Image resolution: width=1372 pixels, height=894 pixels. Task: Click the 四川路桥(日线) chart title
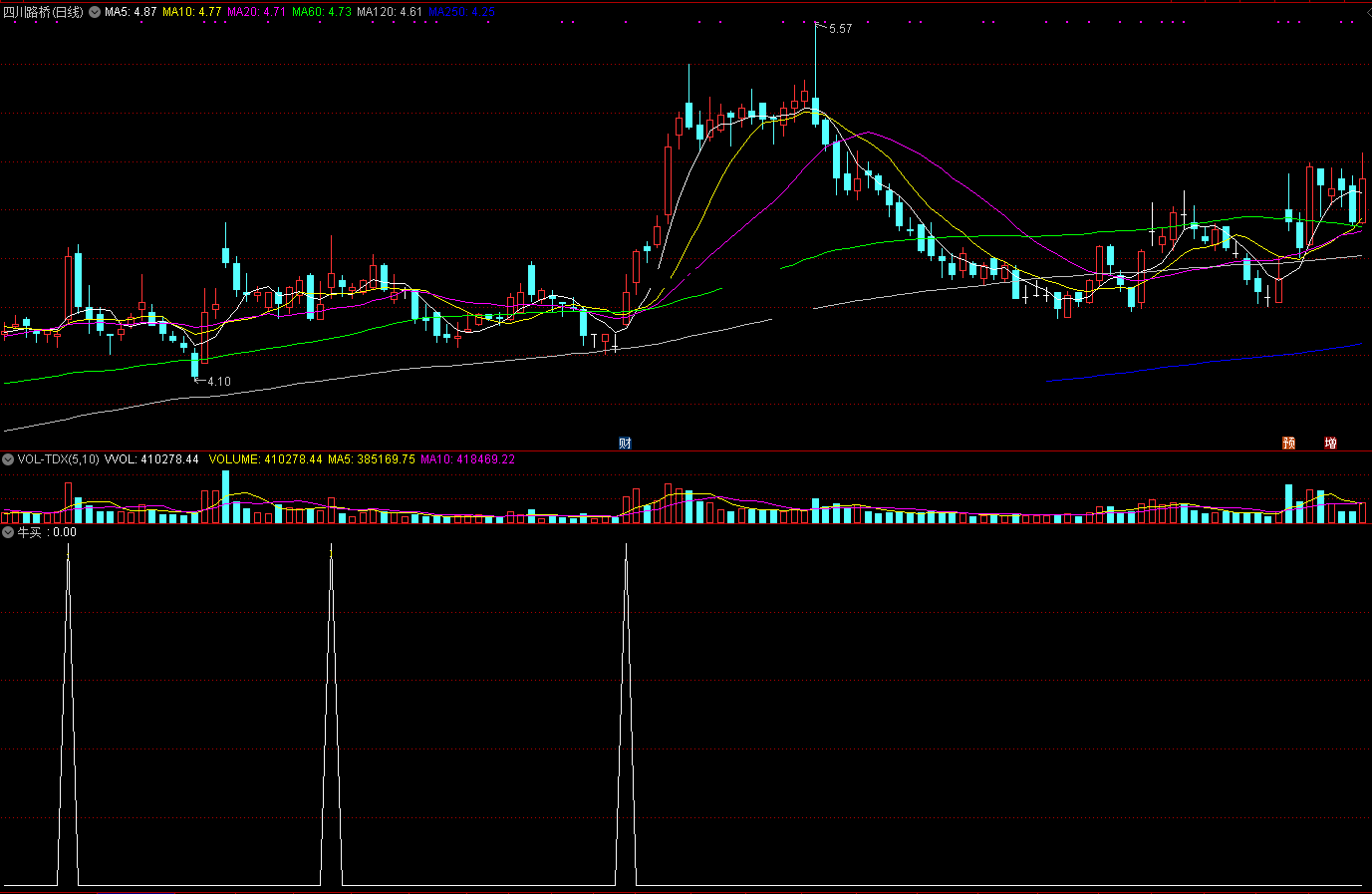[43, 12]
